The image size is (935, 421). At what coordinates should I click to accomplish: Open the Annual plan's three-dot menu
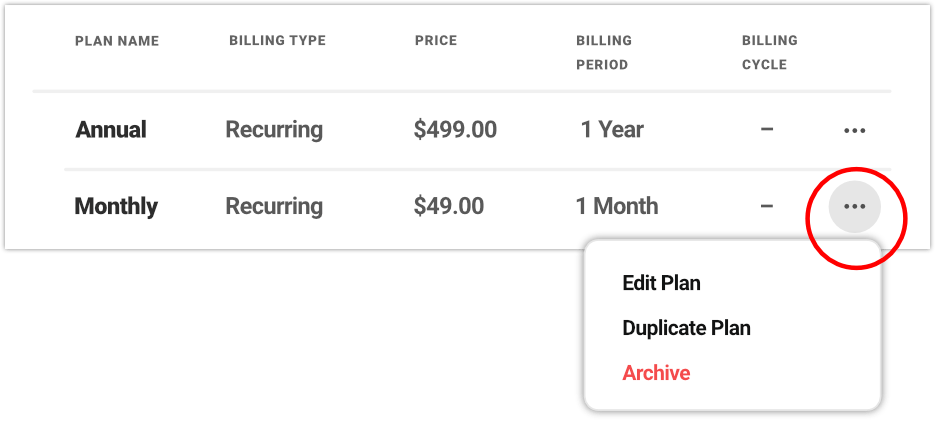(x=854, y=130)
